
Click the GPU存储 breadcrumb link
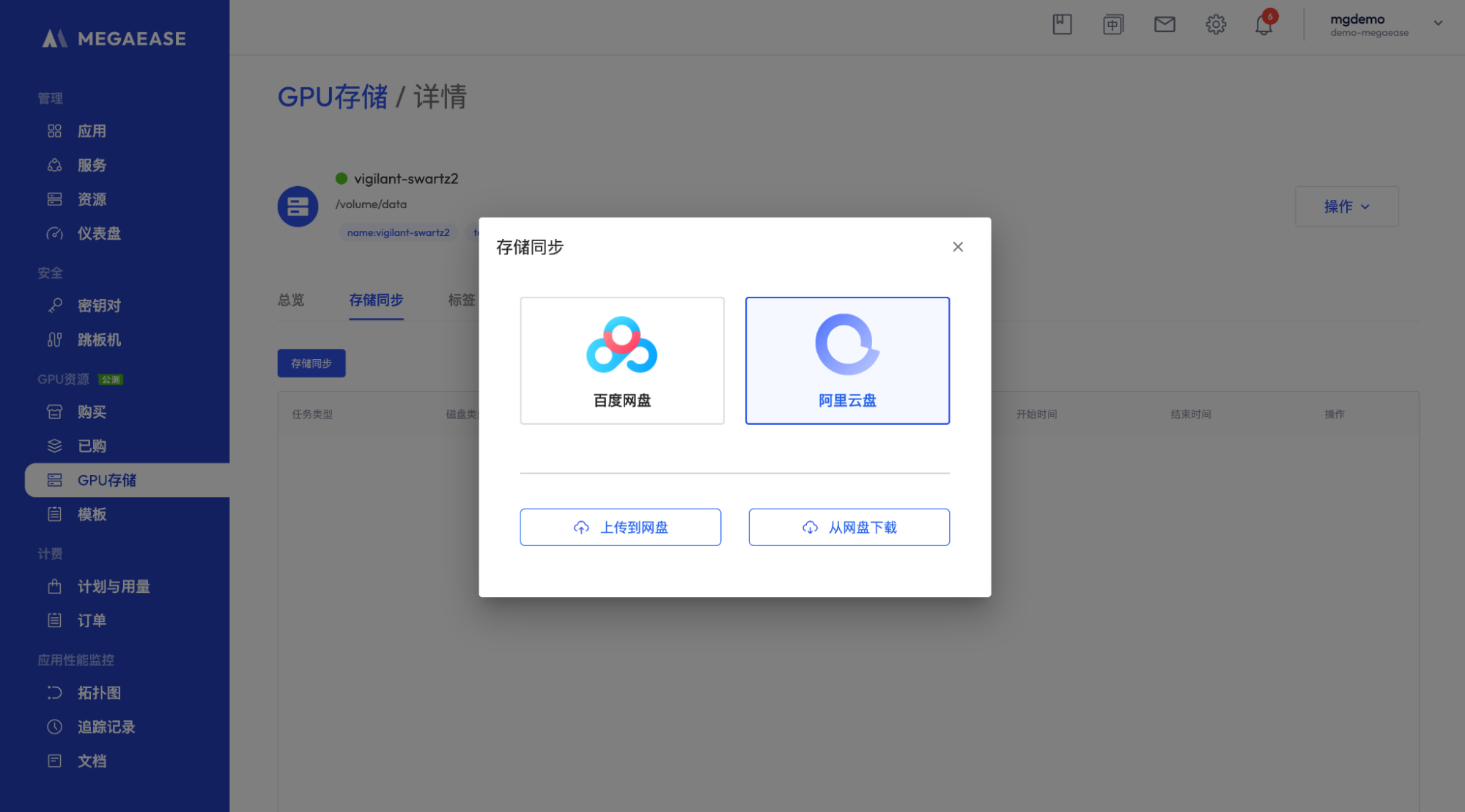[x=333, y=97]
